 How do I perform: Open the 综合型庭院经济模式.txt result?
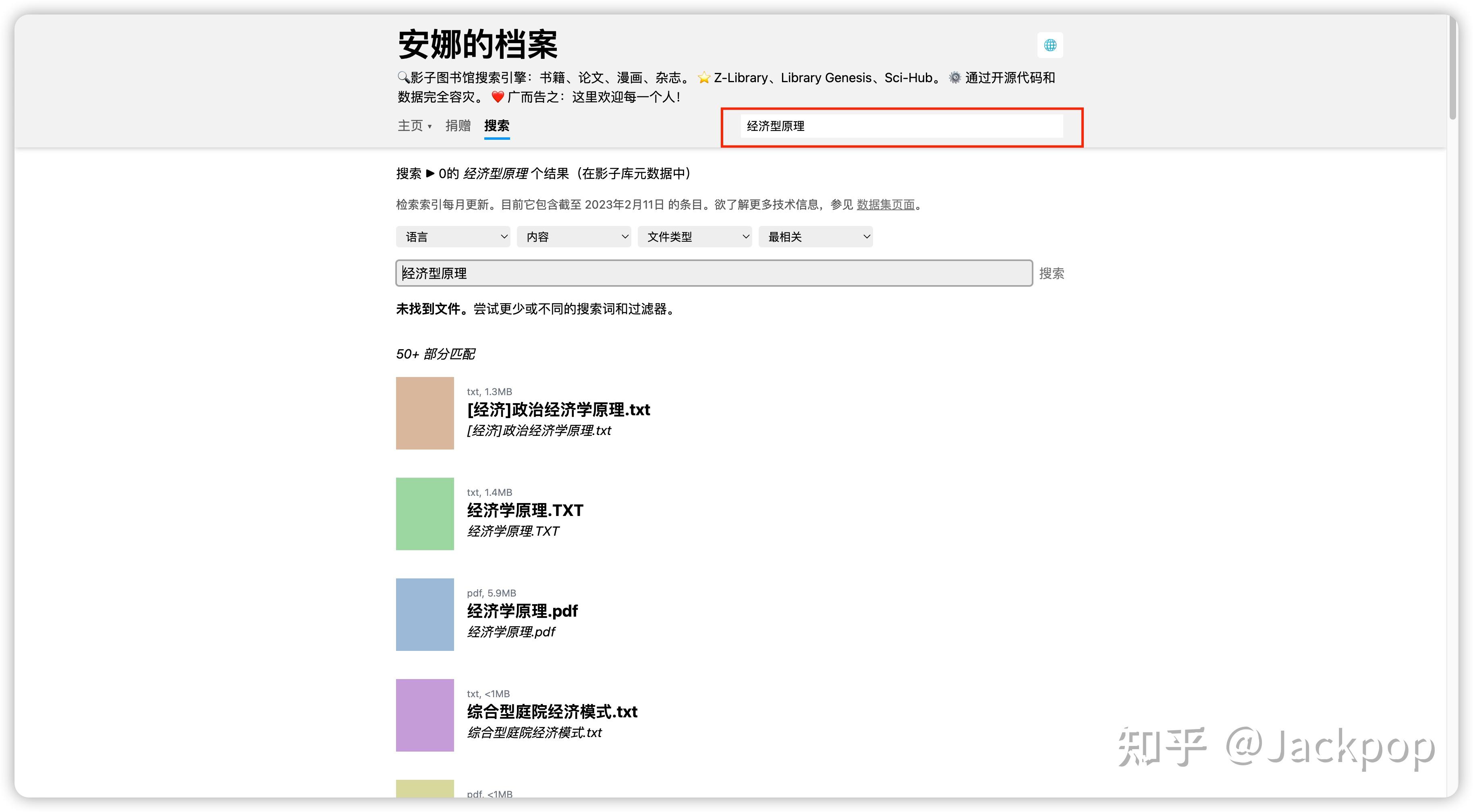click(552, 712)
